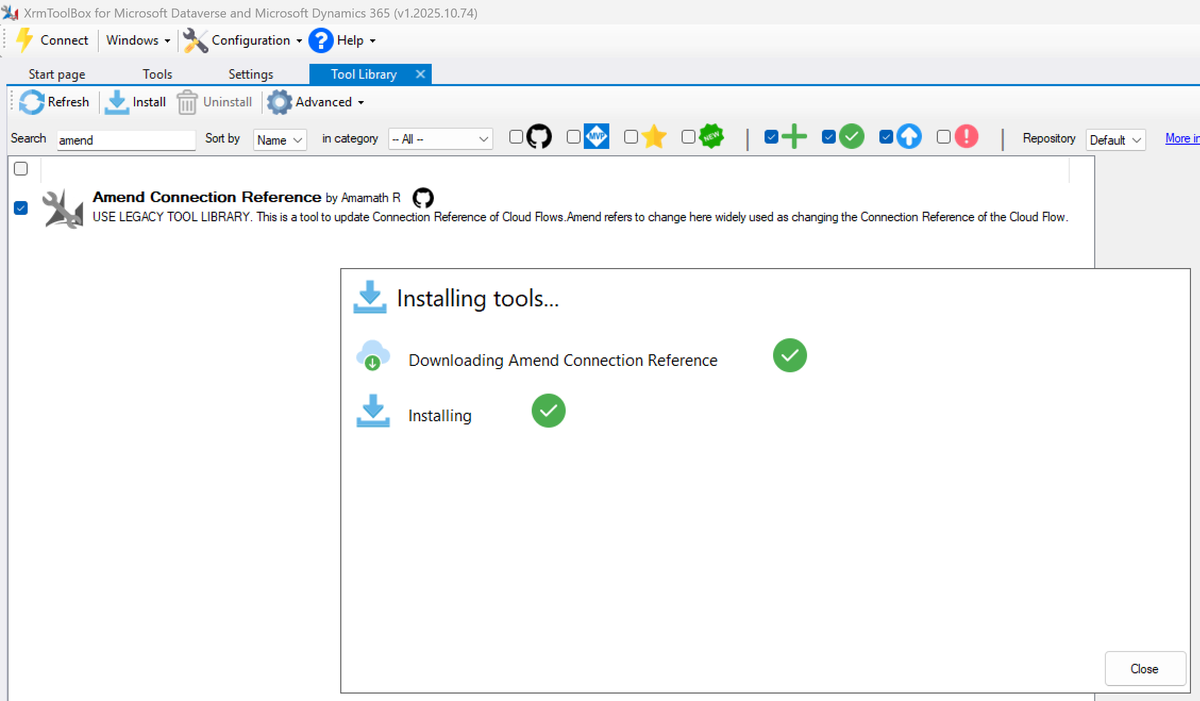Image resolution: width=1200 pixels, height=701 pixels.
Task: Switch to the Settings tab
Action: 251,74
